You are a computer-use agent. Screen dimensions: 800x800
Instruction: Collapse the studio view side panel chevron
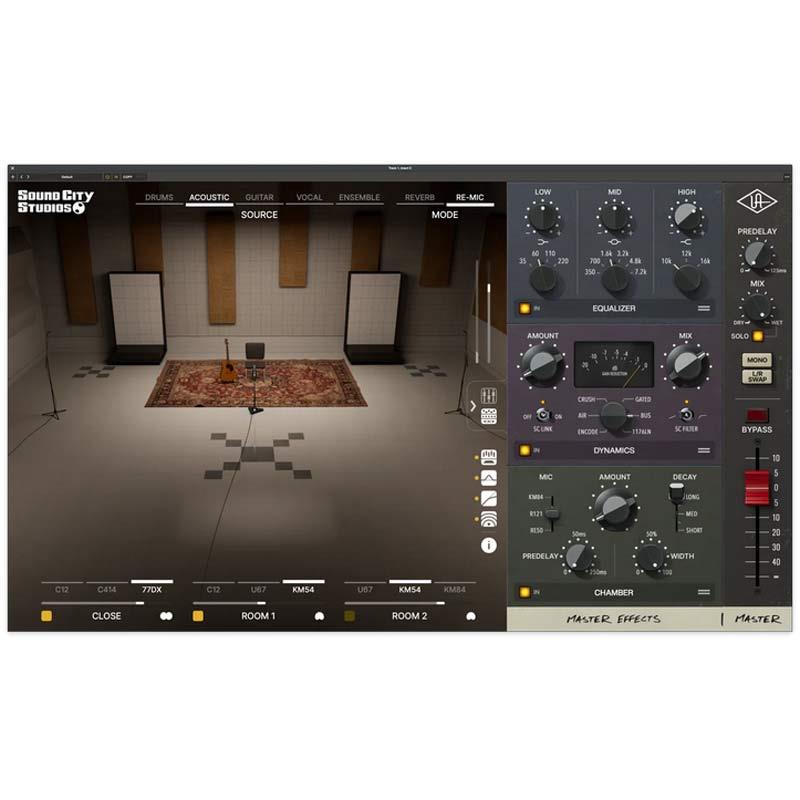474,404
